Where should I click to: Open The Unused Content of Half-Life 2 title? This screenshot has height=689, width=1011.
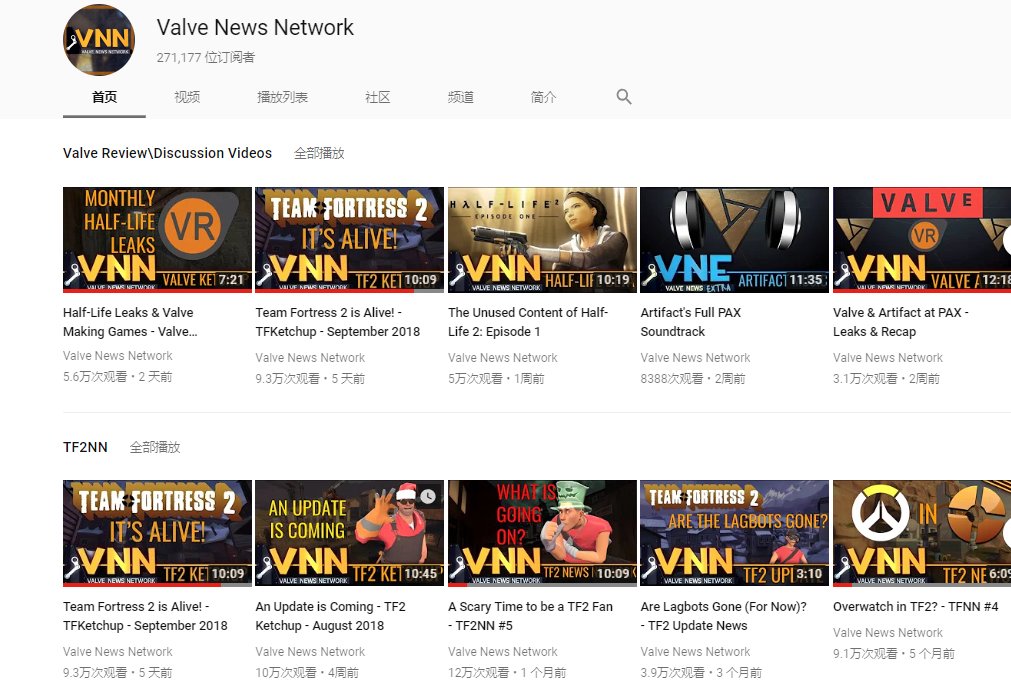click(x=528, y=322)
